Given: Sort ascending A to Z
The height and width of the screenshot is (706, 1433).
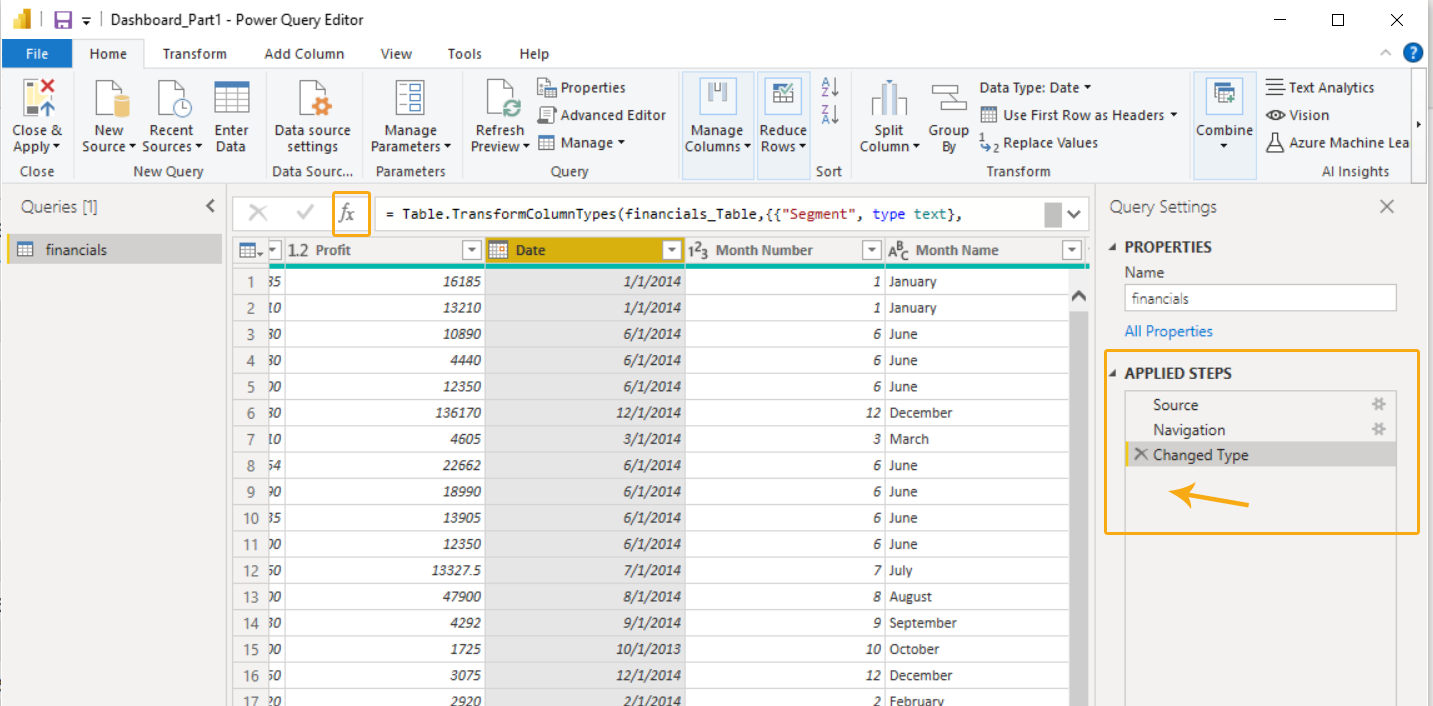Looking at the screenshot, I should click(x=830, y=87).
